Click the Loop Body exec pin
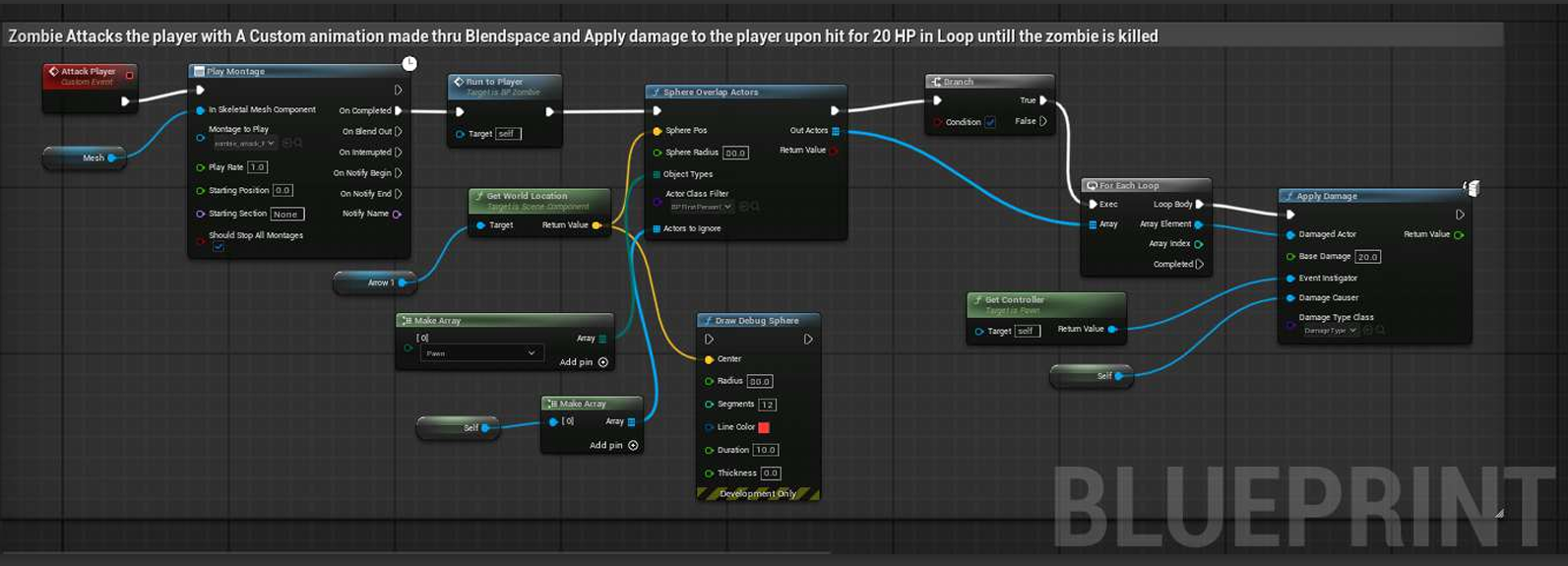Image resolution: width=1568 pixels, height=566 pixels. click(x=1200, y=205)
